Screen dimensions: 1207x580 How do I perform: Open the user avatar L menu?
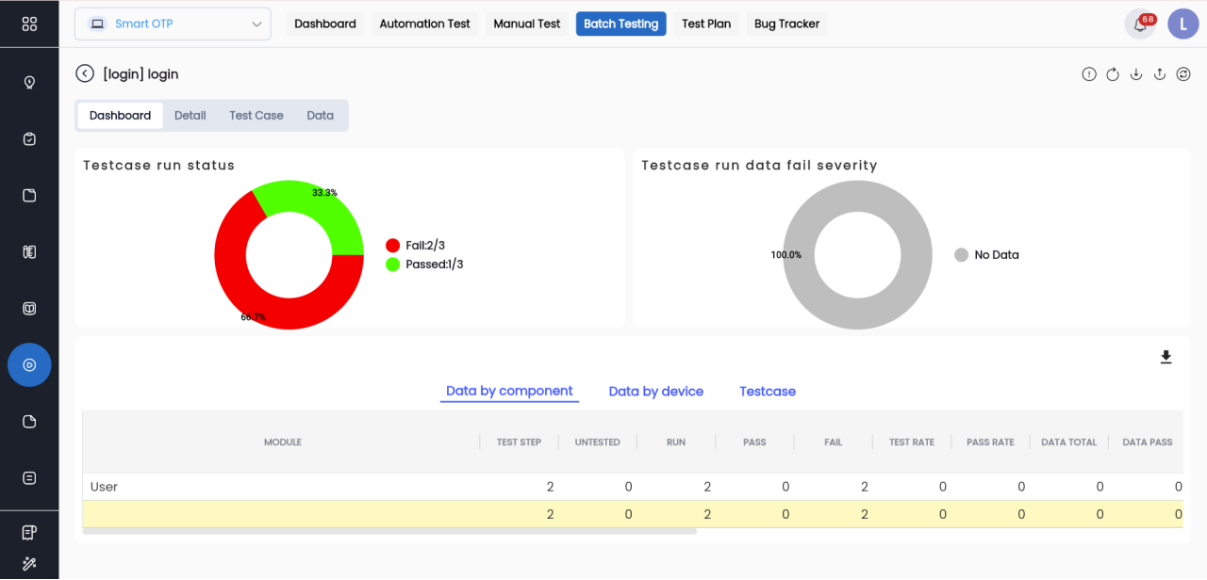point(1183,24)
